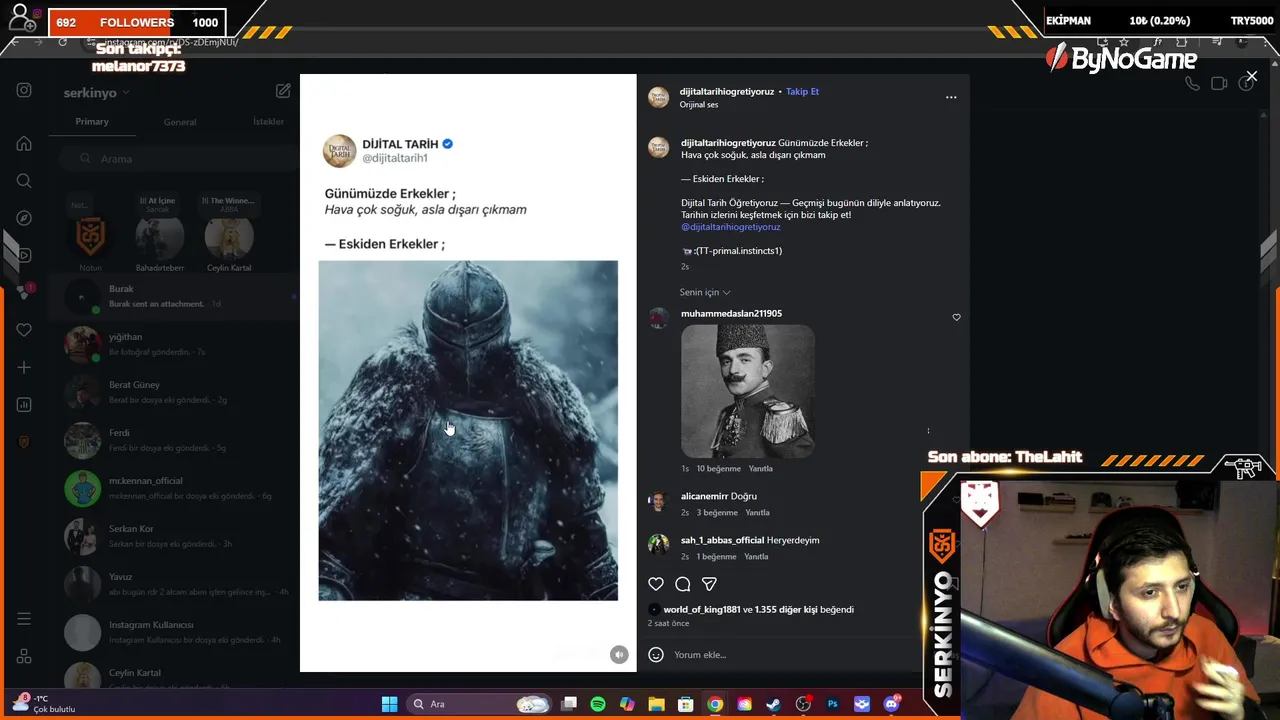The image size is (1280, 720).
Task: Switch to the General messages tab
Action: (x=180, y=122)
